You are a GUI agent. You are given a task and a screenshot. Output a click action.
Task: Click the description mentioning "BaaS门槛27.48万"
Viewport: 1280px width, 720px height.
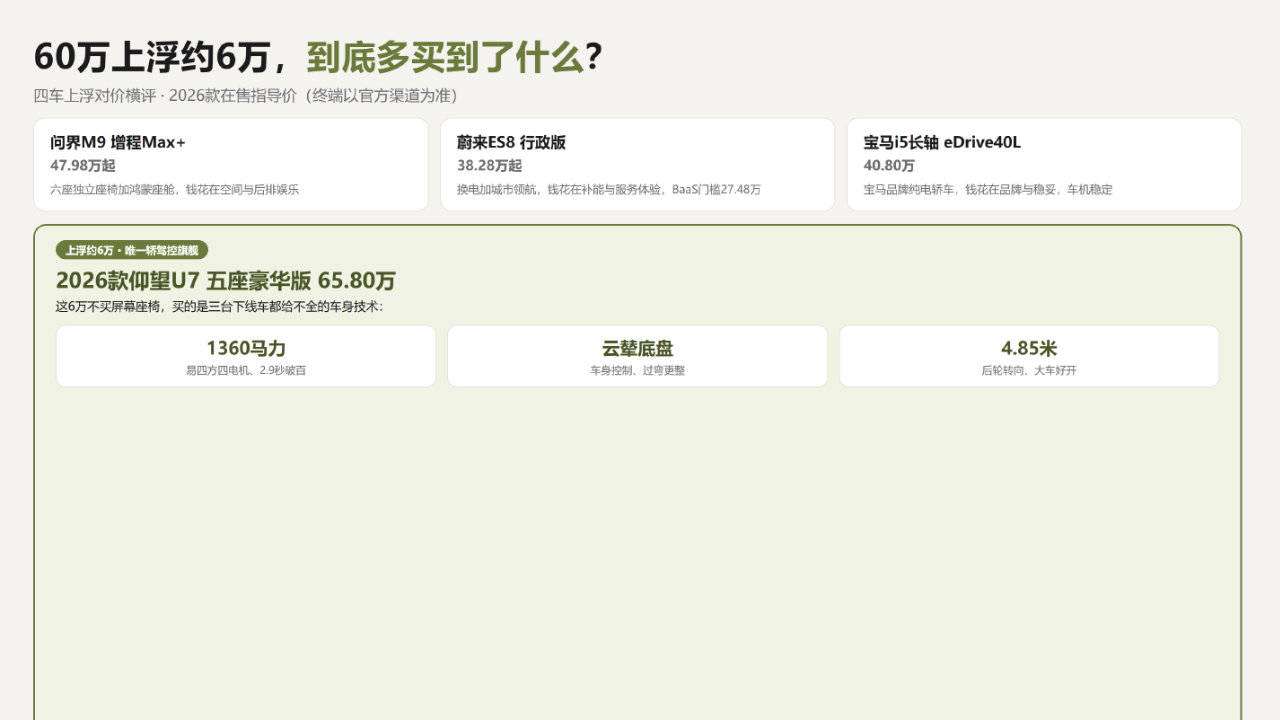point(609,189)
